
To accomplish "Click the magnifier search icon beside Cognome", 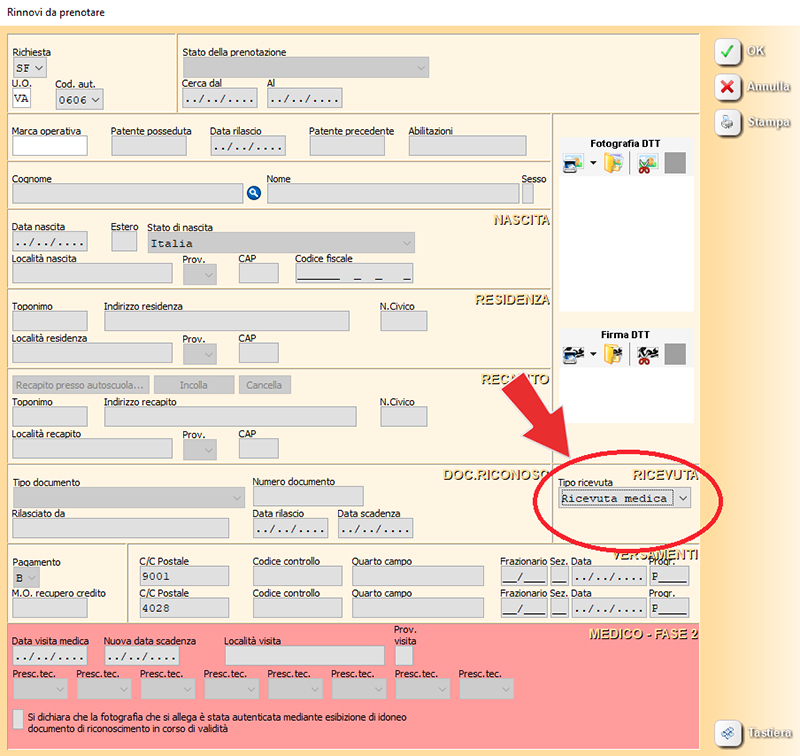I will click(253, 193).
